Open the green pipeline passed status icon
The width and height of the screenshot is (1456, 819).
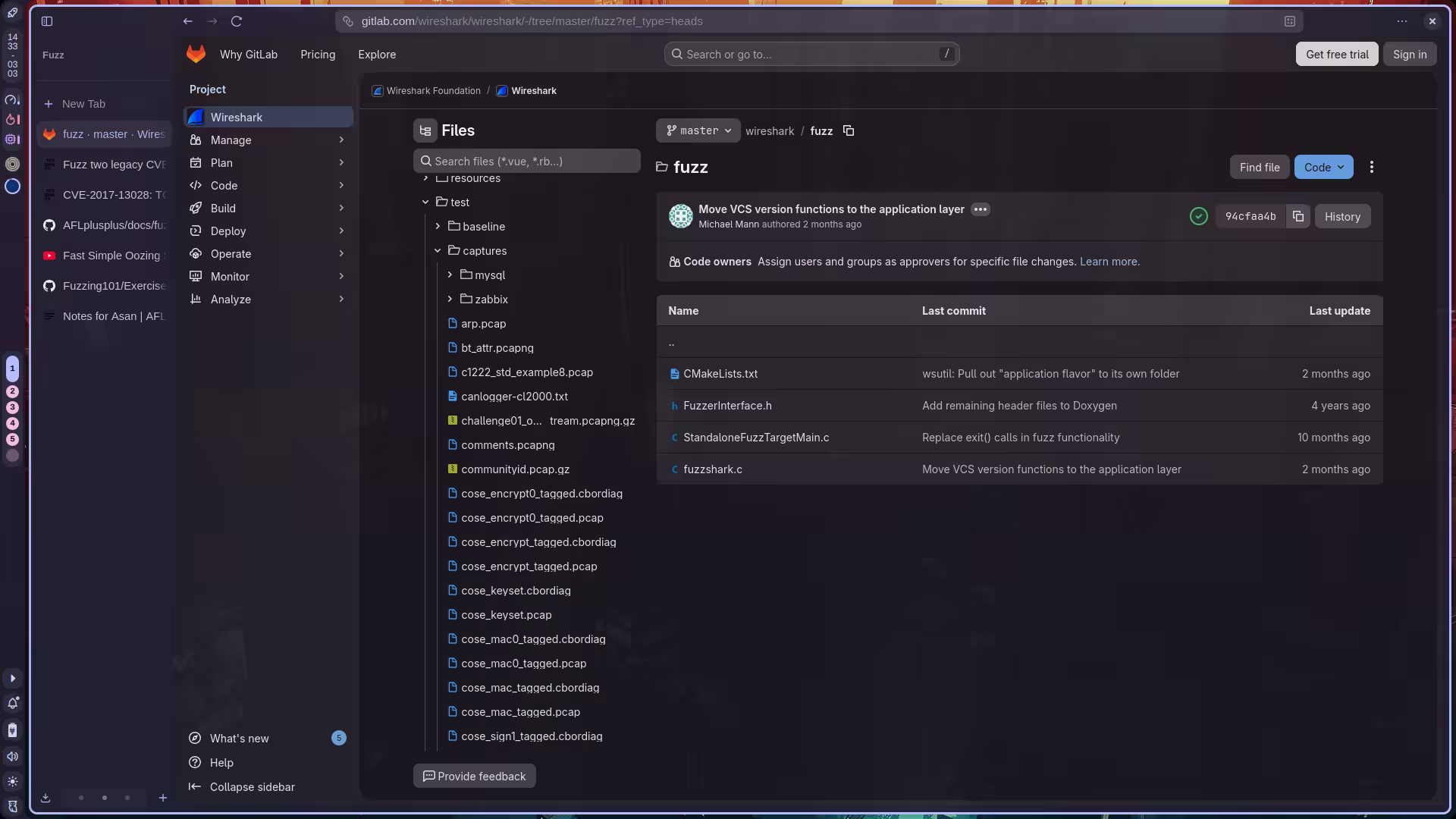coord(1198,217)
